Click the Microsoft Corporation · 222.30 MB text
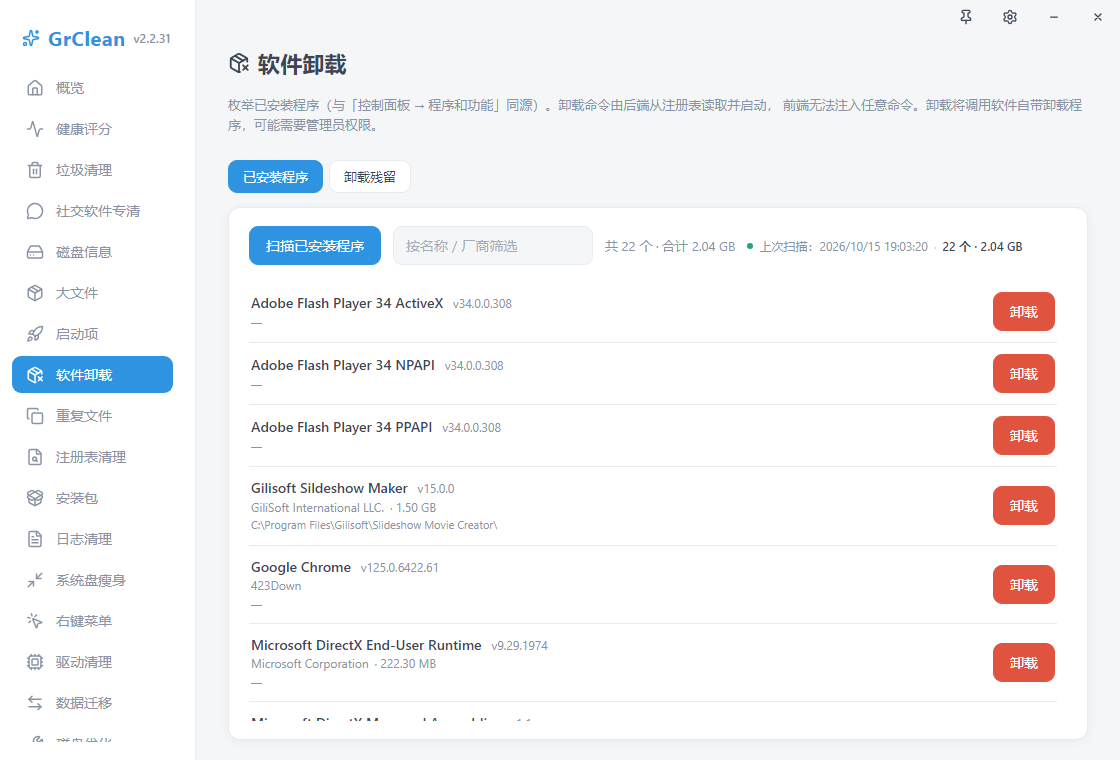The width and height of the screenshot is (1120, 760). click(344, 664)
